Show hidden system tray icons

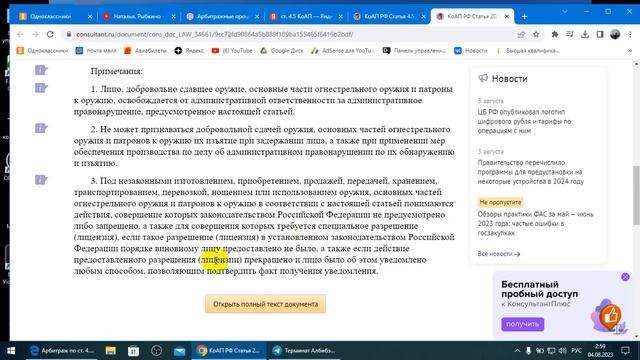[517, 351]
